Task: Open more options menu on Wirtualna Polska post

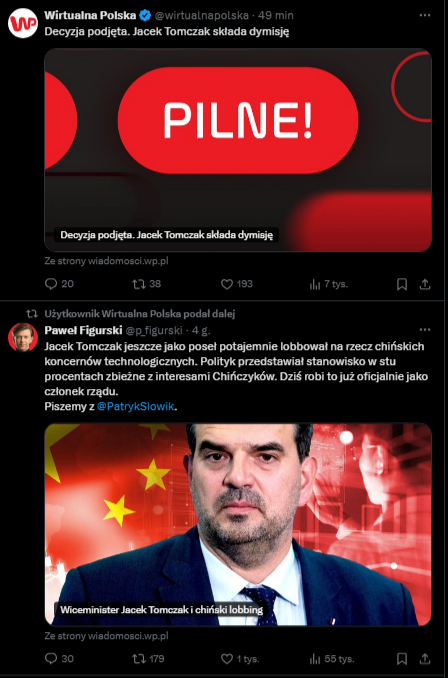Action: (425, 16)
